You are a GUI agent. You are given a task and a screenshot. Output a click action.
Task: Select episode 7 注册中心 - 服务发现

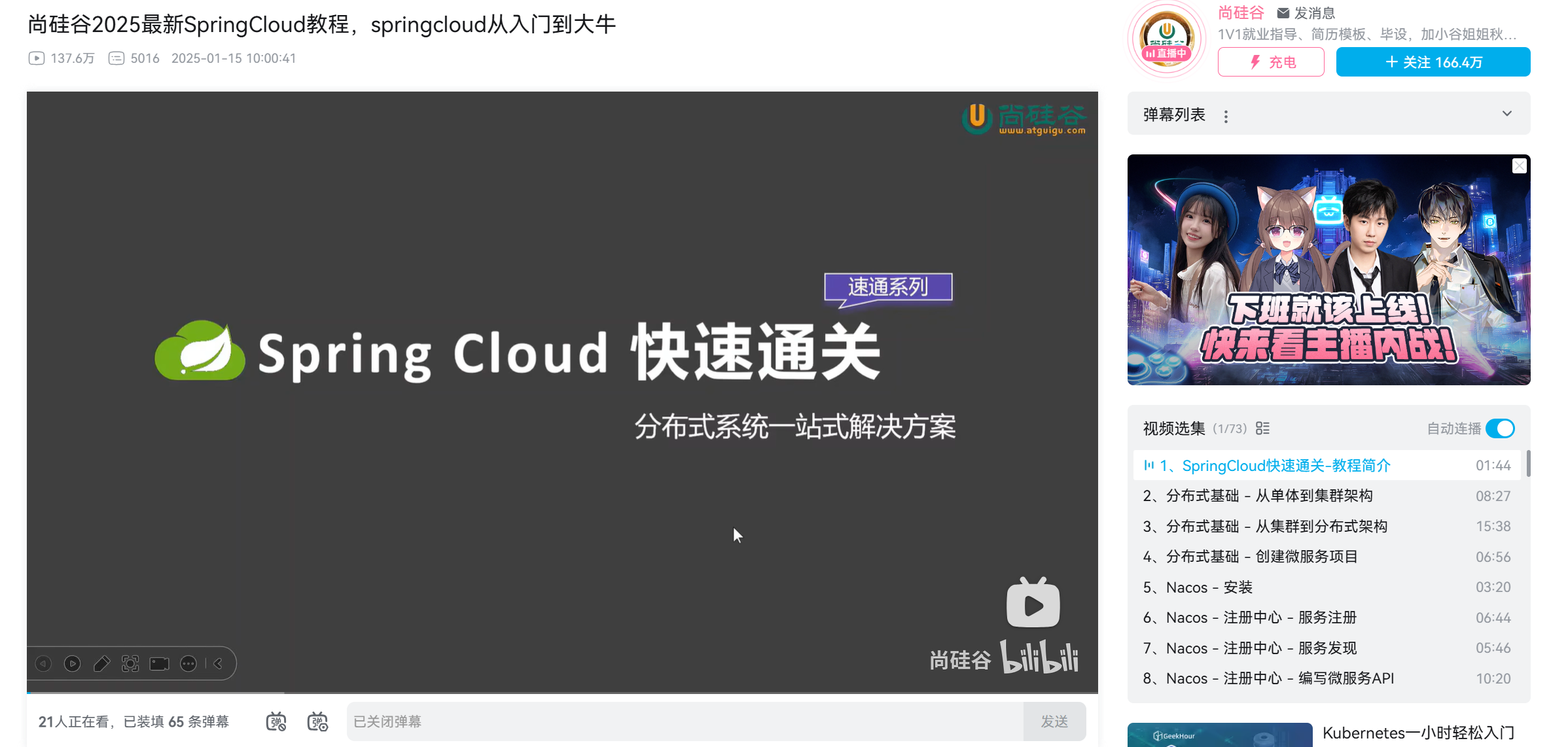tap(1328, 648)
